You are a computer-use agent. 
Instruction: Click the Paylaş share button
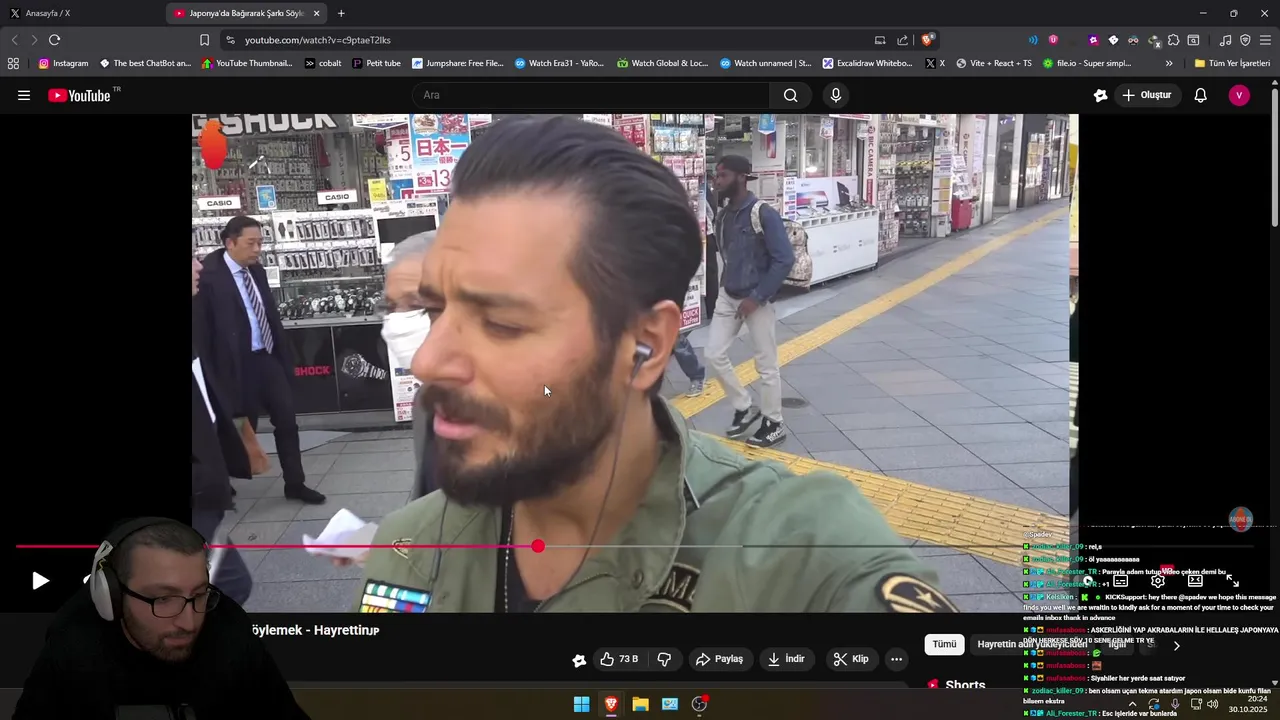click(719, 659)
